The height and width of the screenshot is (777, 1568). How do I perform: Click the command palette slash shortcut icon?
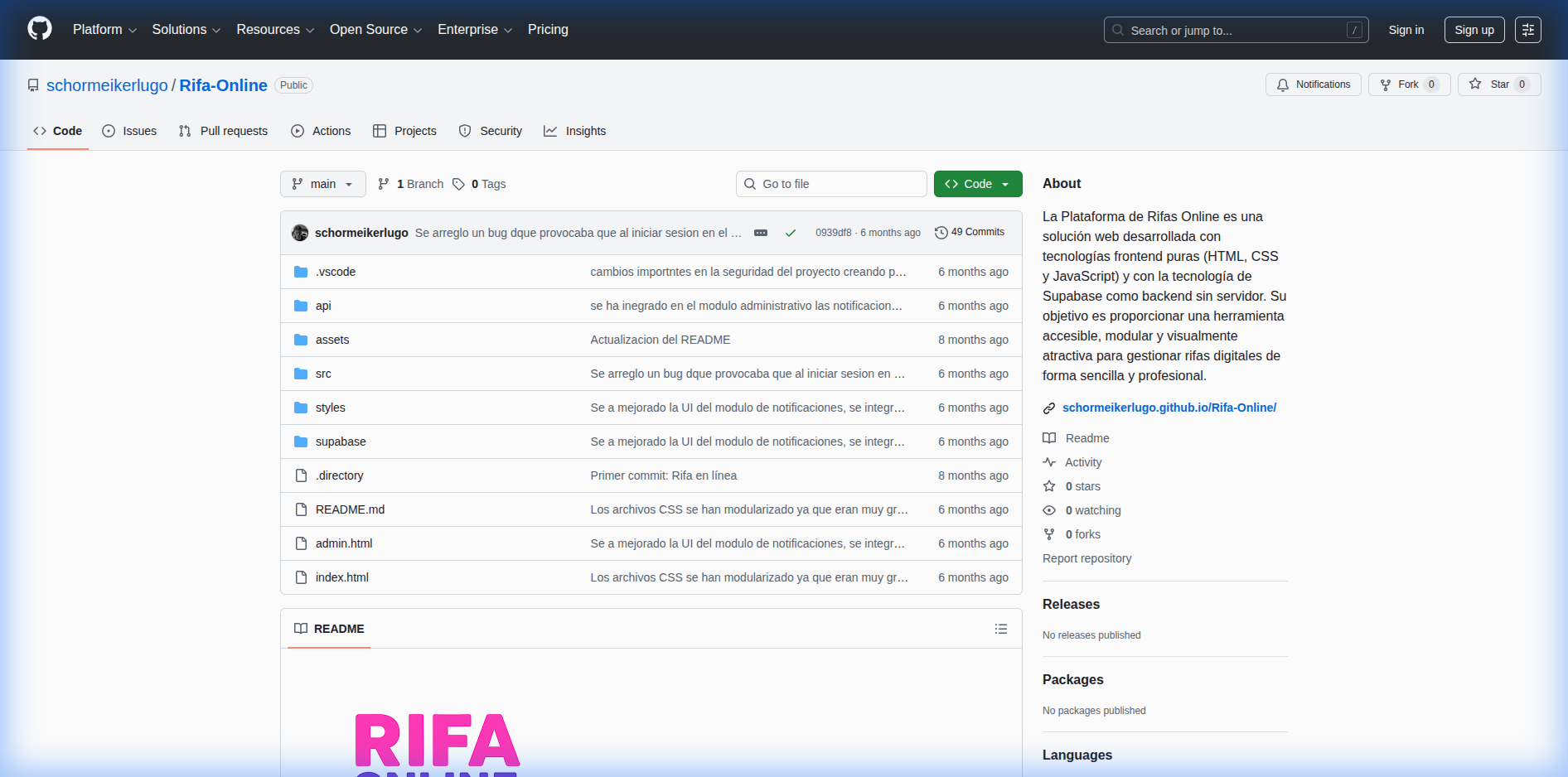(1355, 30)
